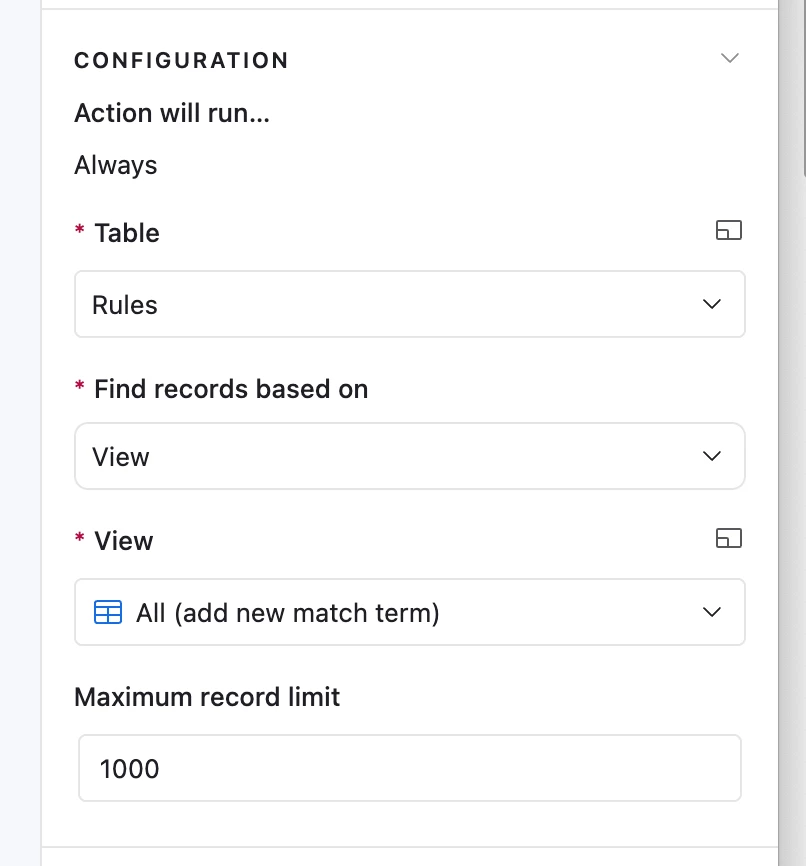Open the All (add new match term) dropdown

(x=410, y=612)
